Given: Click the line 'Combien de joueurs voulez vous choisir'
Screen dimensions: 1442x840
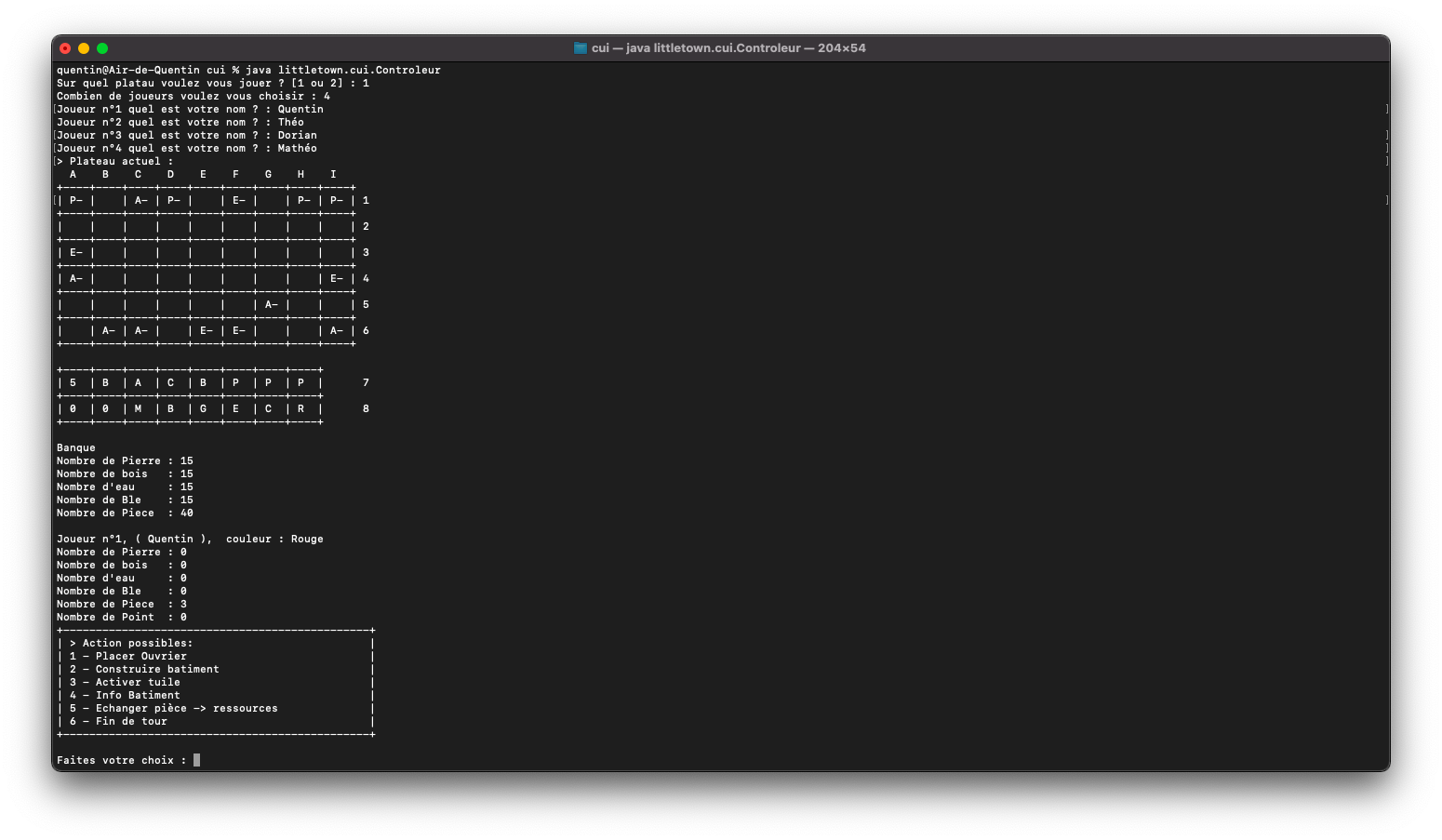Looking at the screenshot, I should click(x=194, y=96).
